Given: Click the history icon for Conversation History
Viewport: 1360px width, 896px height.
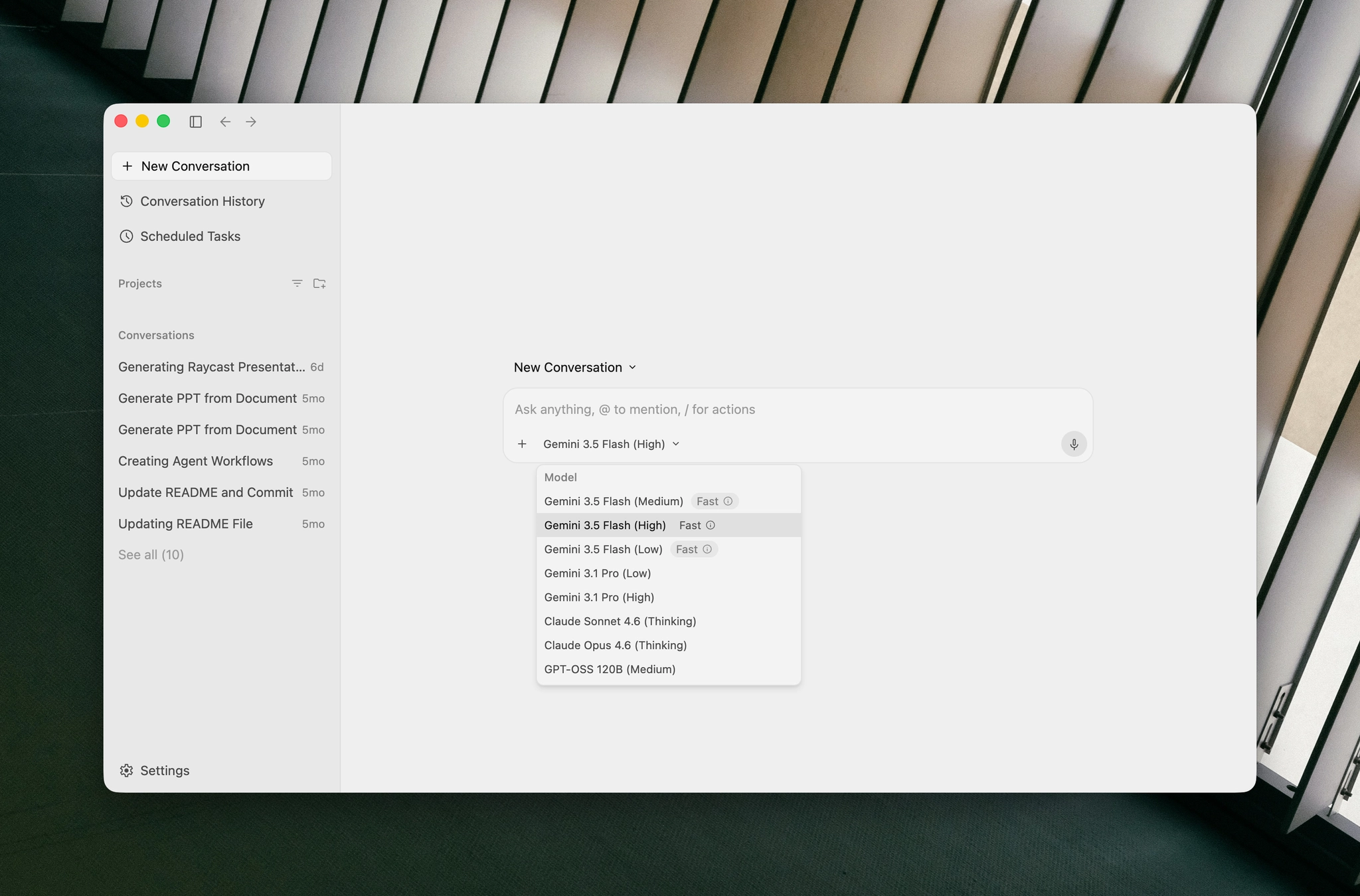Looking at the screenshot, I should pyautogui.click(x=126, y=201).
